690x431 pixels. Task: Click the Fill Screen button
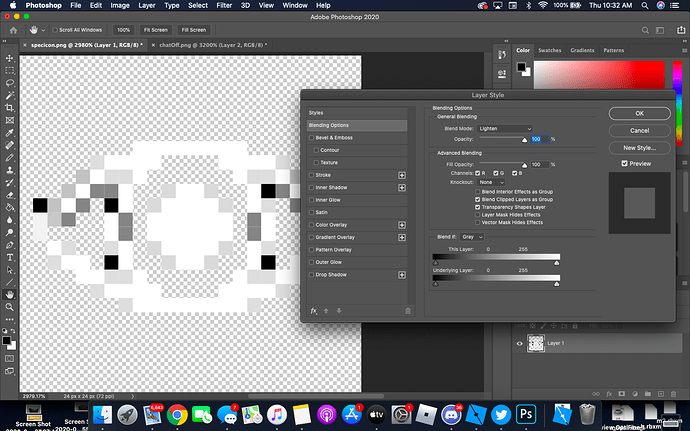[x=194, y=30]
